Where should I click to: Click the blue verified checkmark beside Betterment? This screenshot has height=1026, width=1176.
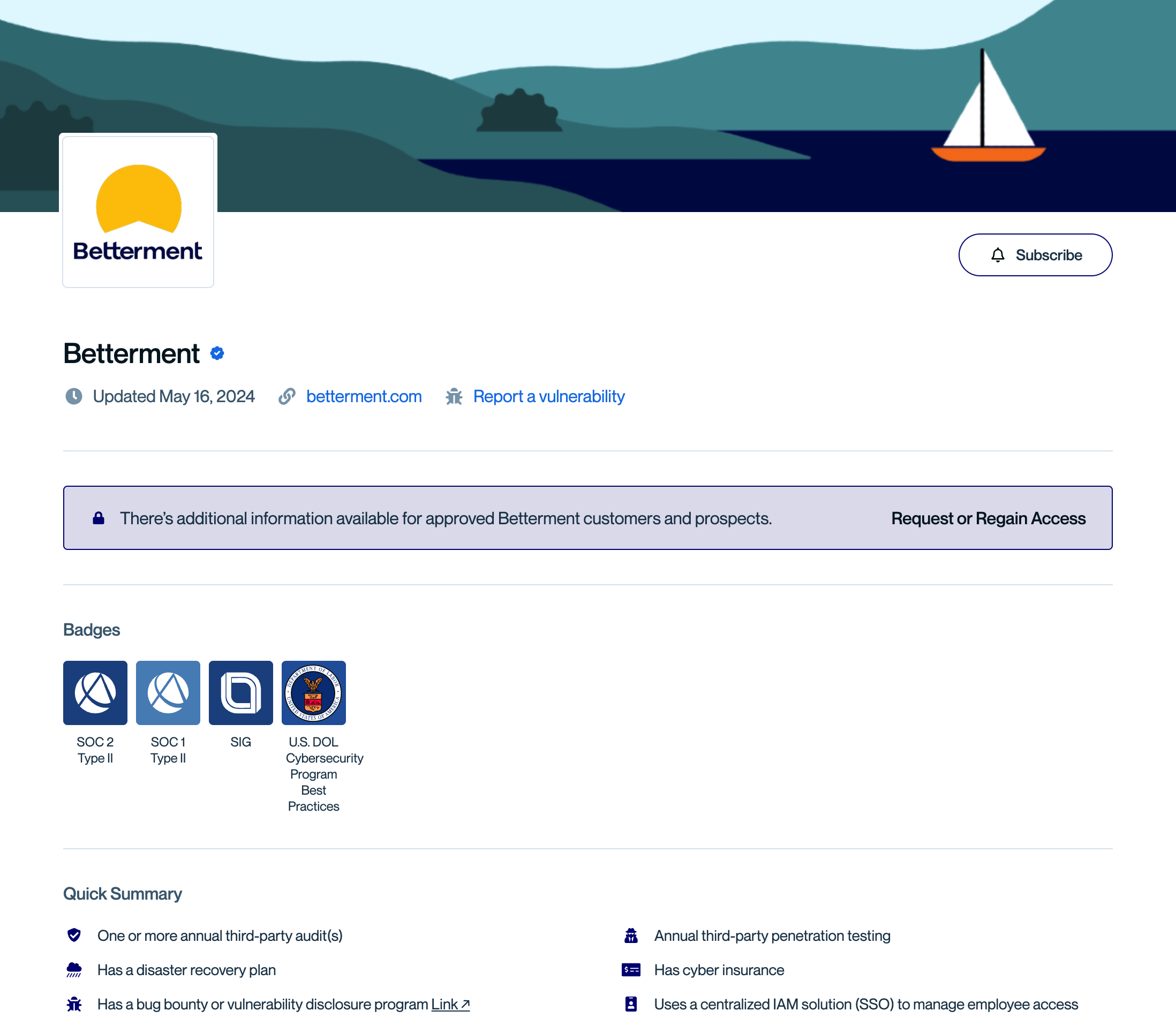217,353
